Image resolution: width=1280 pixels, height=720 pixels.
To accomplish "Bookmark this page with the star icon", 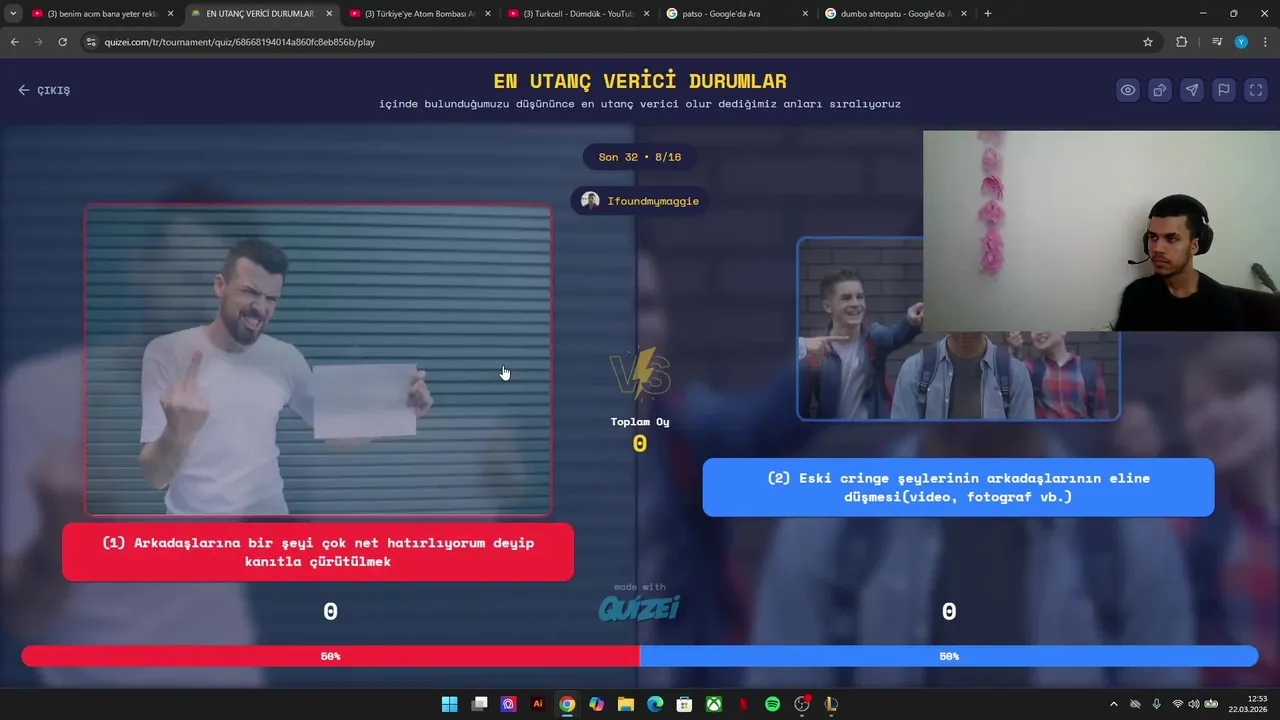I will [x=1148, y=42].
